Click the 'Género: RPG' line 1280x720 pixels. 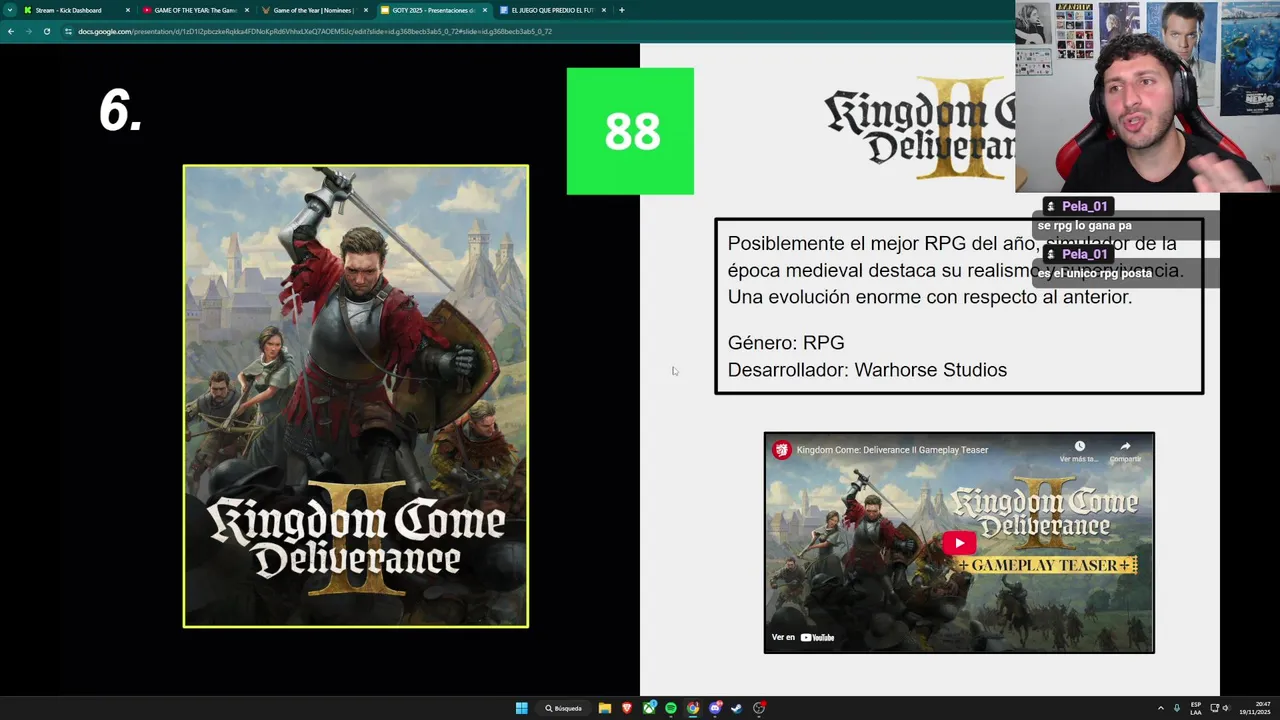point(786,343)
